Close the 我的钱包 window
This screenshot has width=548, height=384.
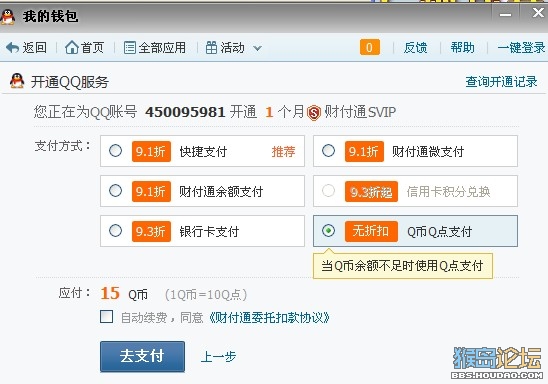[x=538, y=13]
